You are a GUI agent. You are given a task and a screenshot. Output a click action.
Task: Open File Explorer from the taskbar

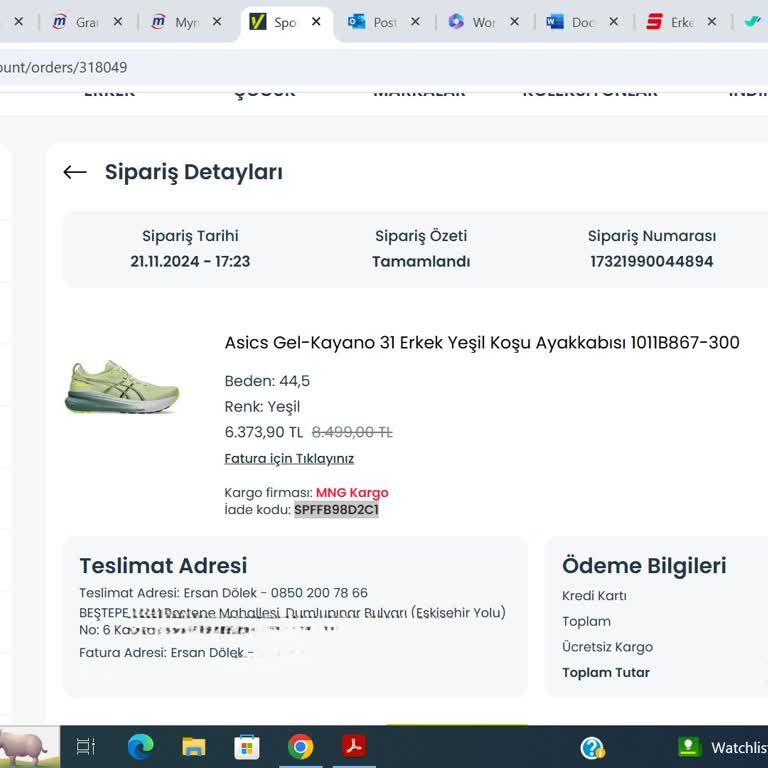click(x=194, y=746)
